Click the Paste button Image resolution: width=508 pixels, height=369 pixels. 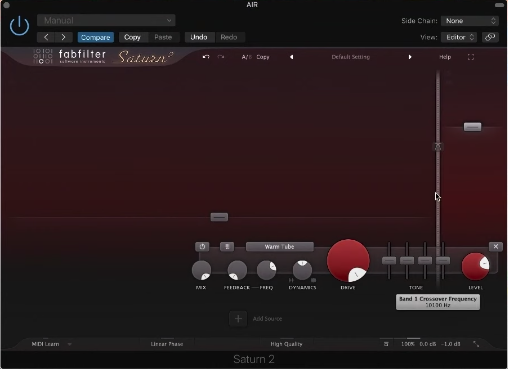pyautogui.click(x=163, y=37)
